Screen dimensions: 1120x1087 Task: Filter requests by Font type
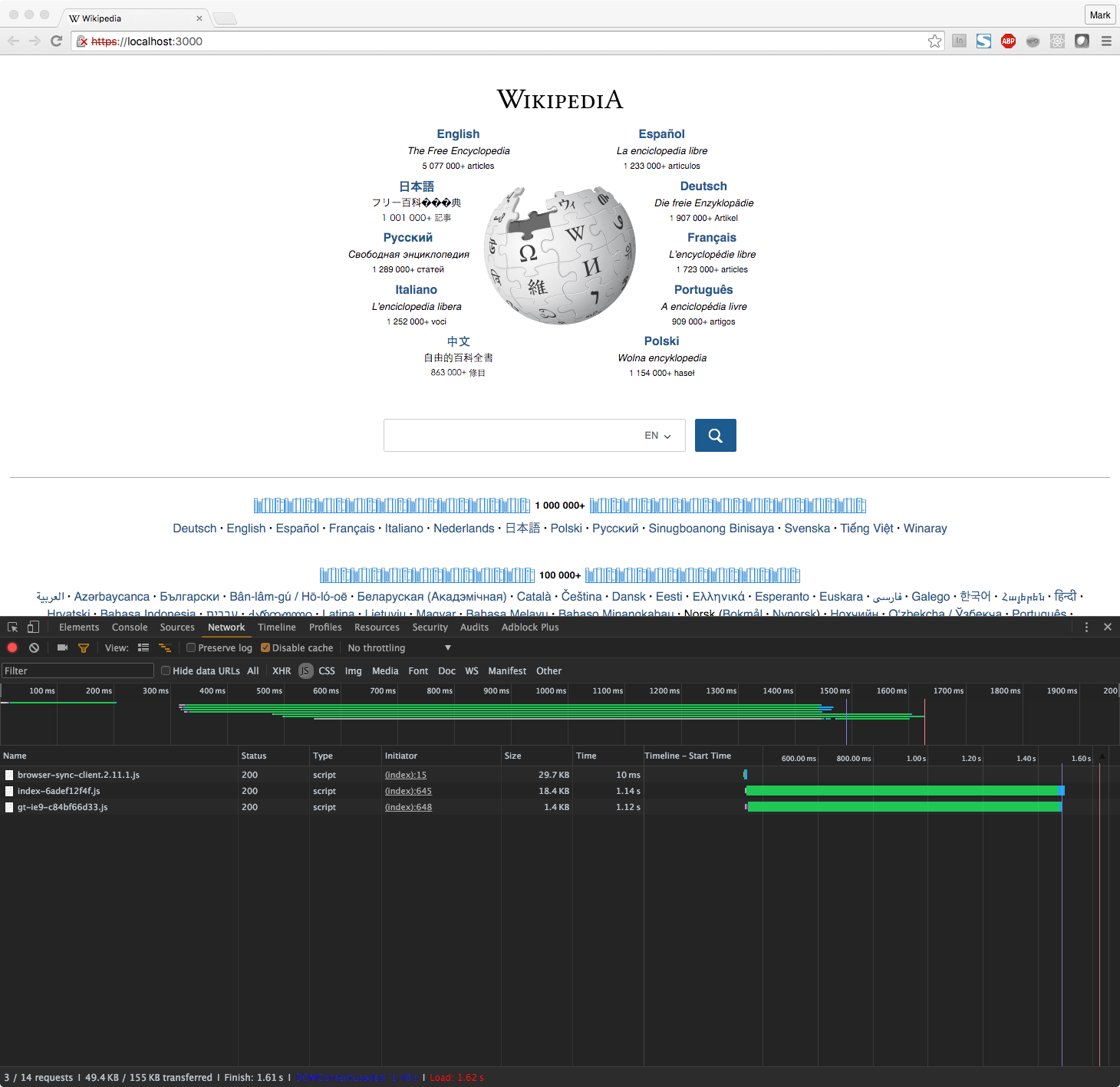click(x=418, y=671)
